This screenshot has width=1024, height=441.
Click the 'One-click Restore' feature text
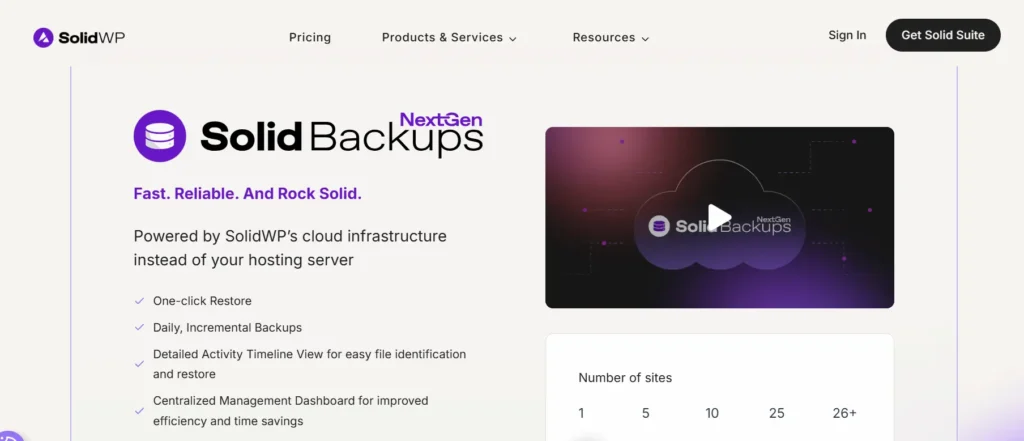pyautogui.click(x=202, y=301)
